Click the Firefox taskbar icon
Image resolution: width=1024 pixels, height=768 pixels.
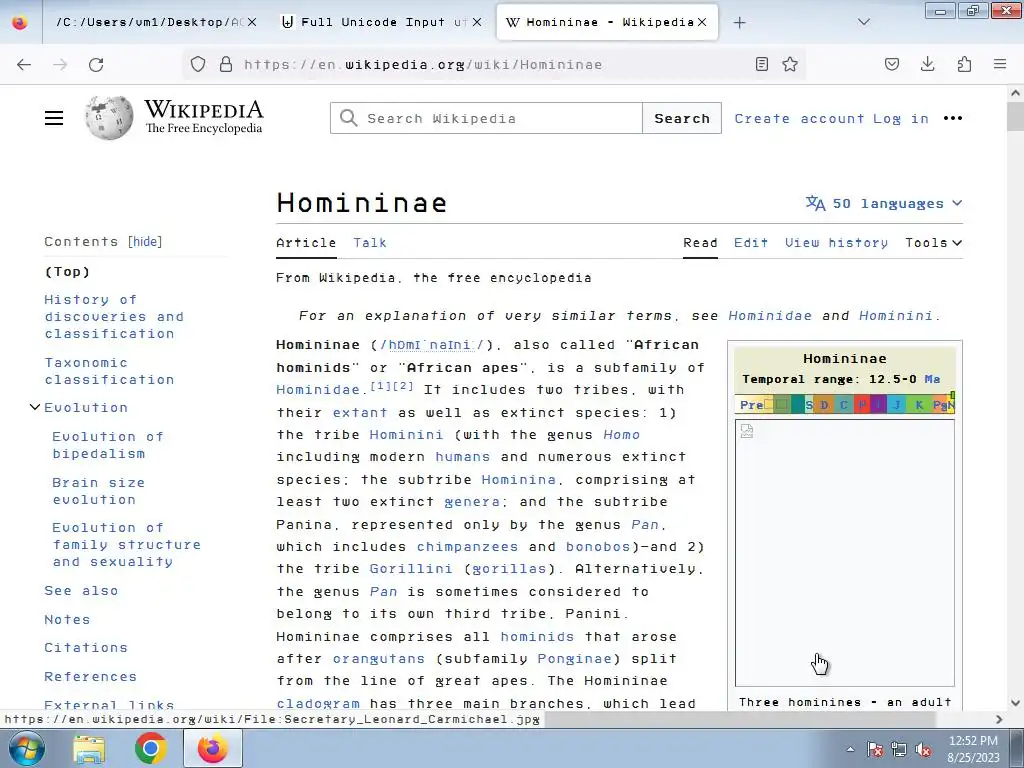tap(213, 748)
